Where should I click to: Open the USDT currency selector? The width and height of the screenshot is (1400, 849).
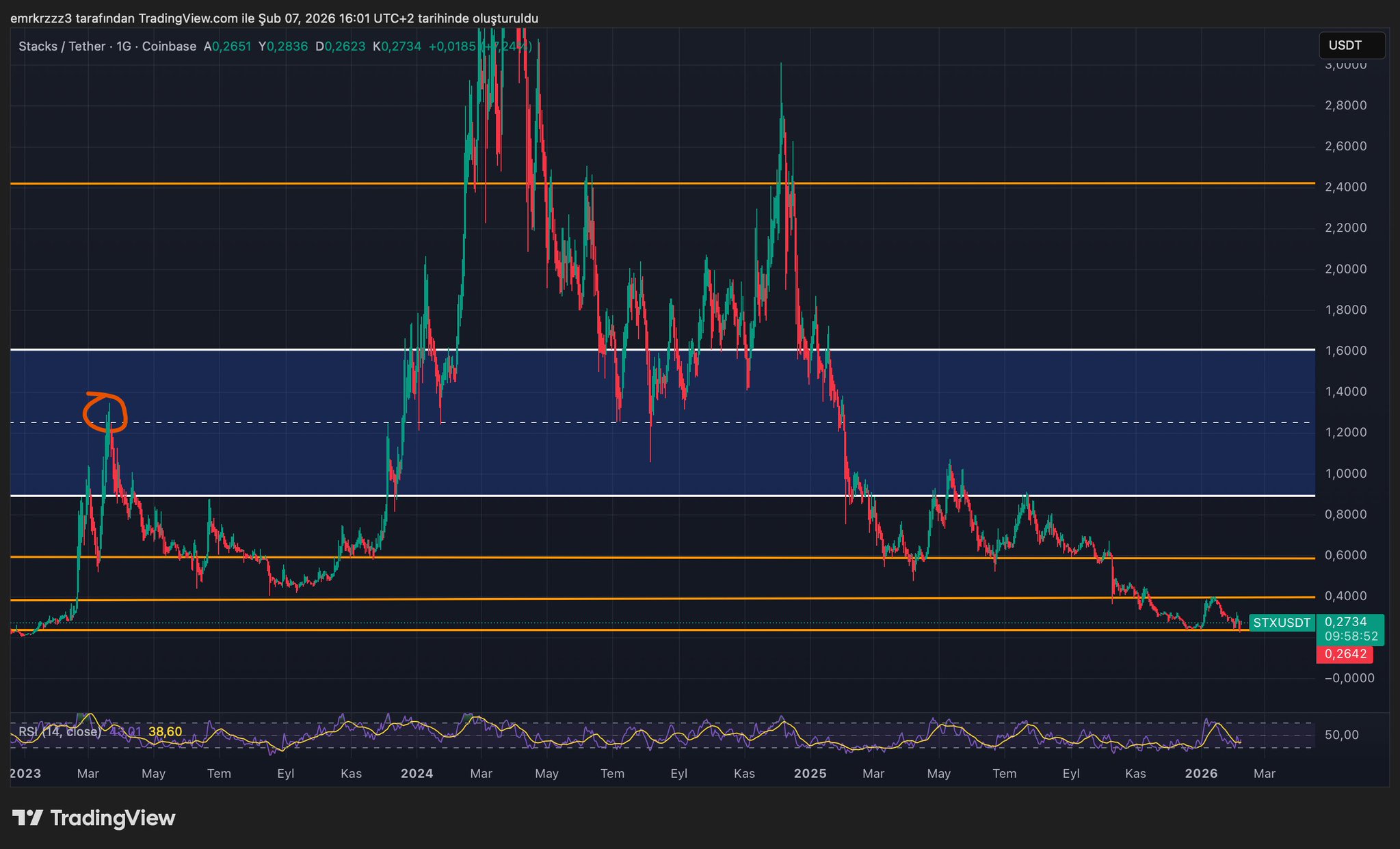tap(1351, 46)
